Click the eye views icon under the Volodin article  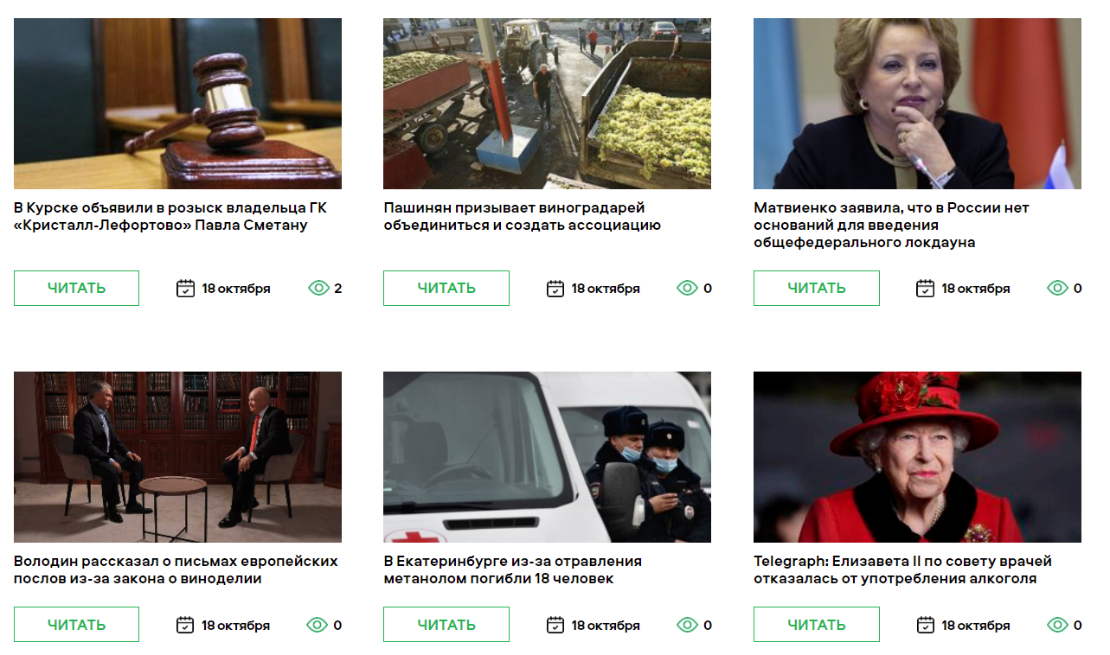click(x=317, y=625)
